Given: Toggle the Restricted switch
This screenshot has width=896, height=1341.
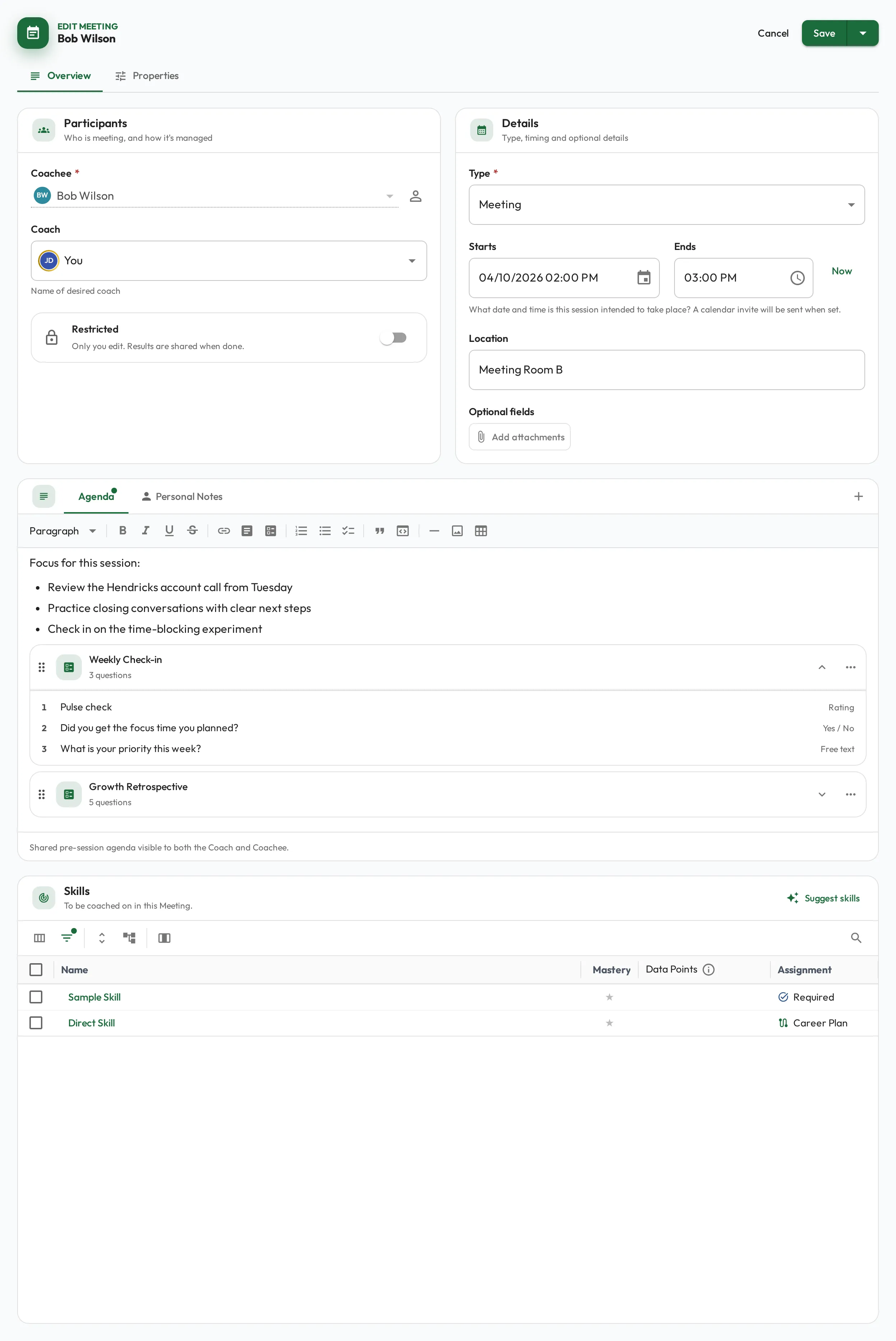Looking at the screenshot, I should click(394, 338).
